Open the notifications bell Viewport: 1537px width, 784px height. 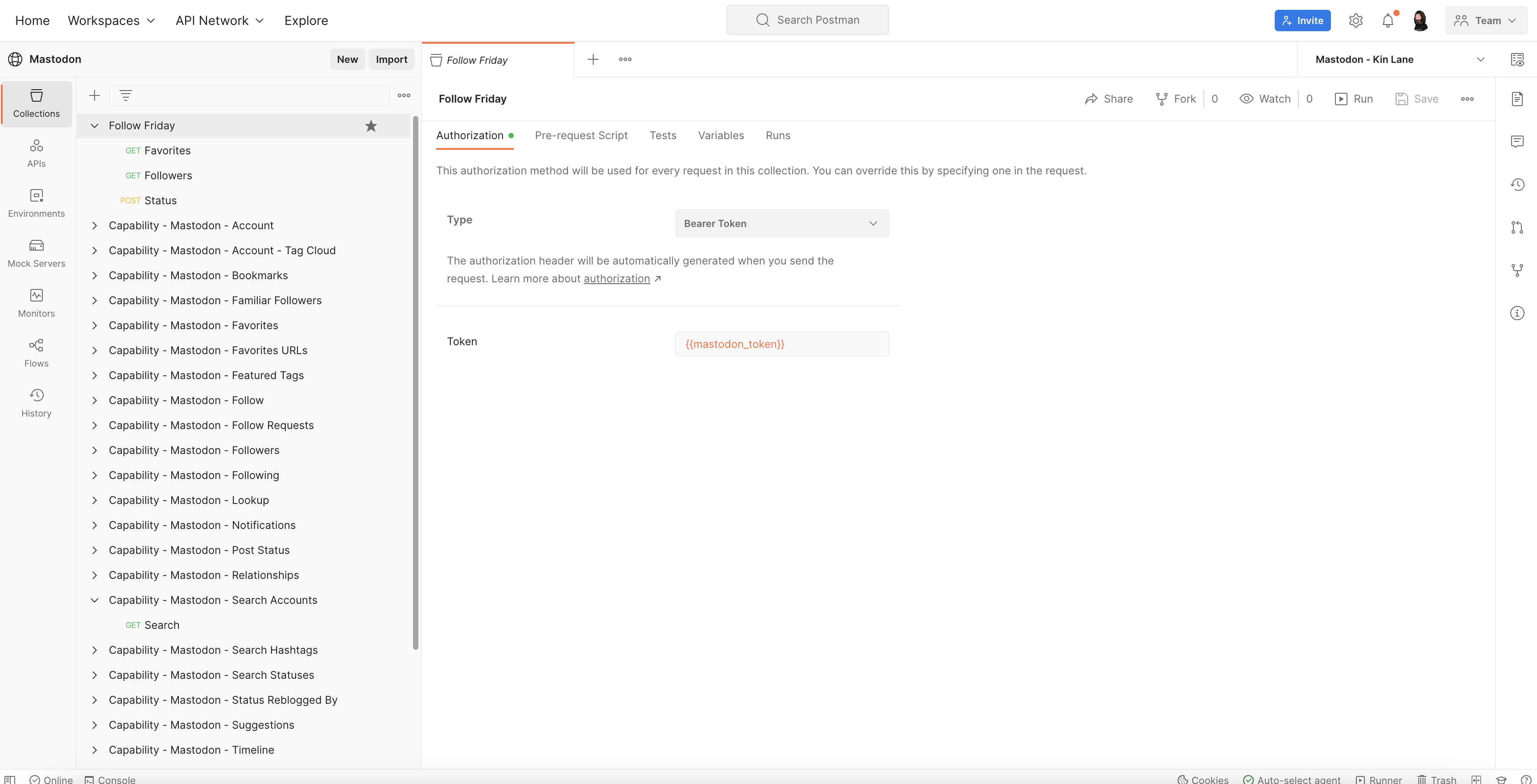pos(1388,20)
